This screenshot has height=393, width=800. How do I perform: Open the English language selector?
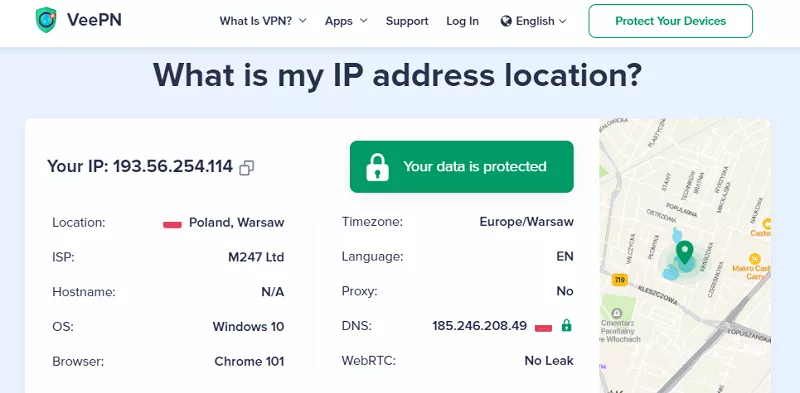click(534, 21)
